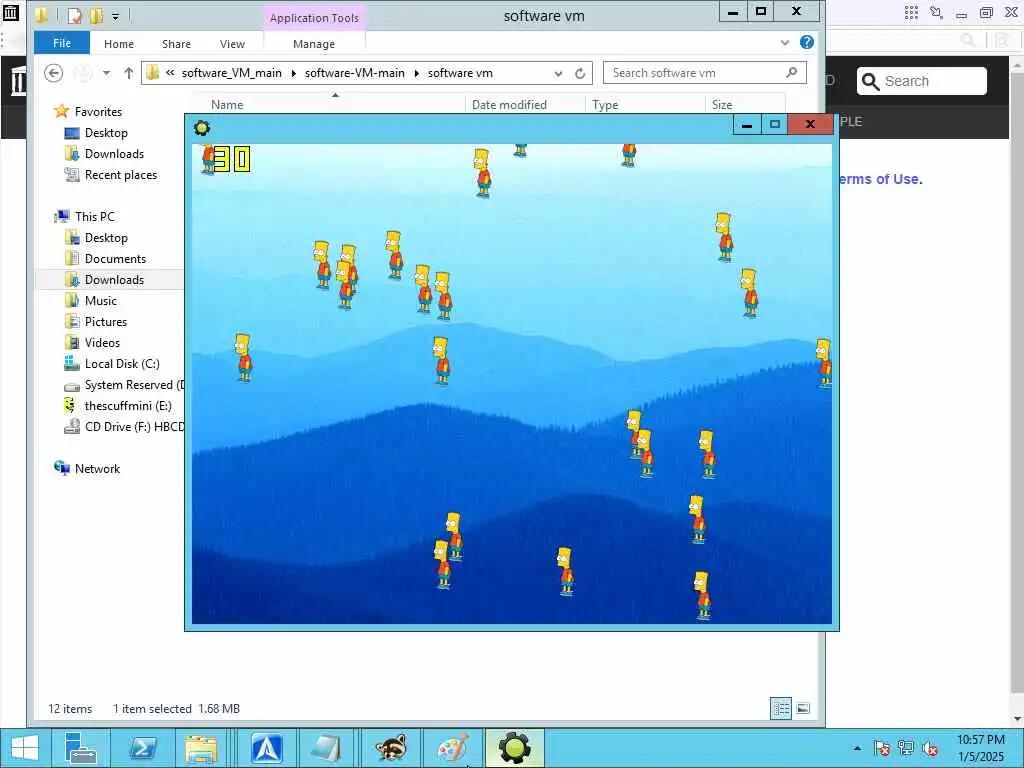Select the Manage ribbon tab
This screenshot has width=1024, height=768.
pyautogui.click(x=314, y=44)
